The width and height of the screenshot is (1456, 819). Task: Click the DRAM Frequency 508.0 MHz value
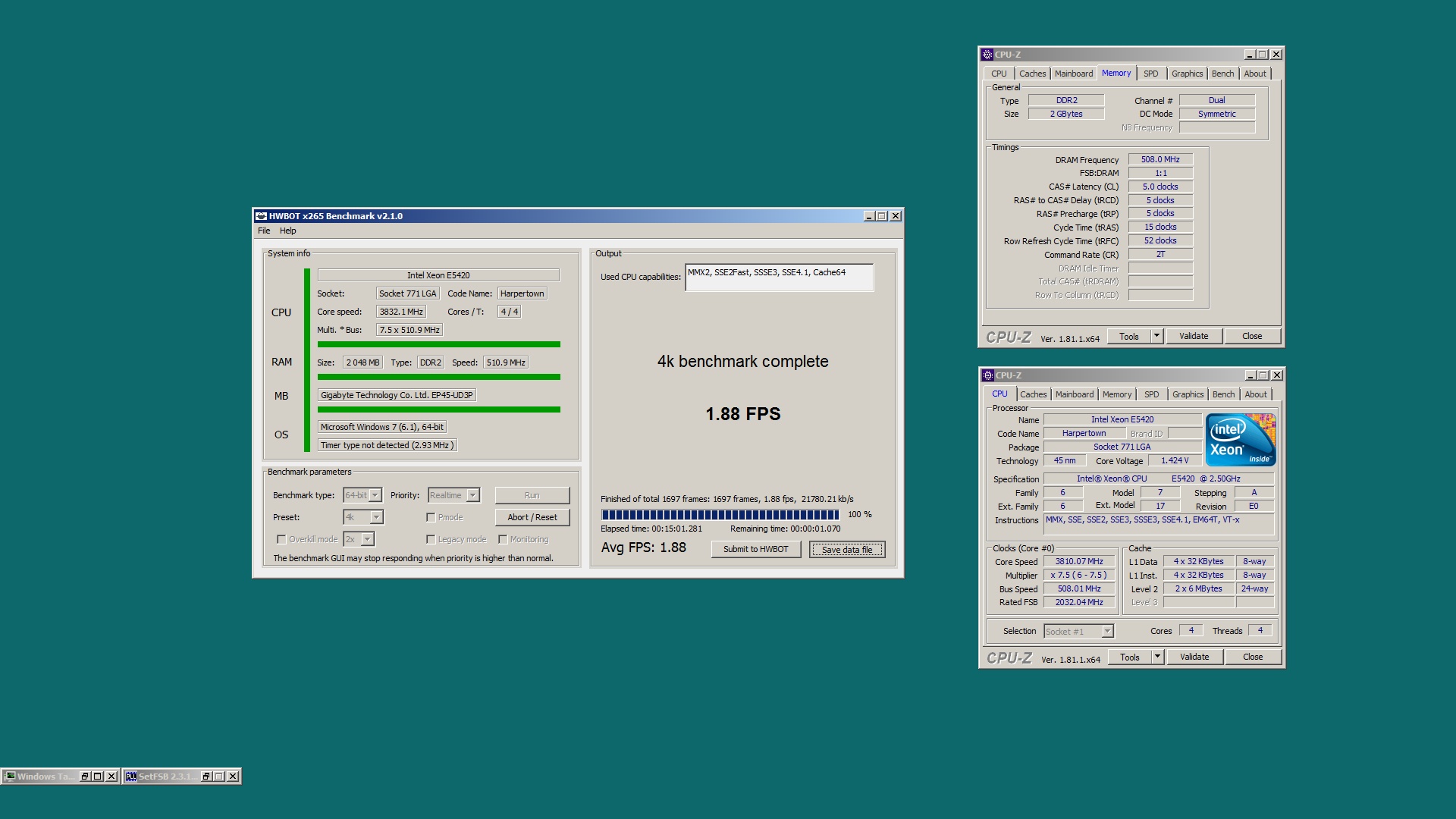(x=1160, y=159)
